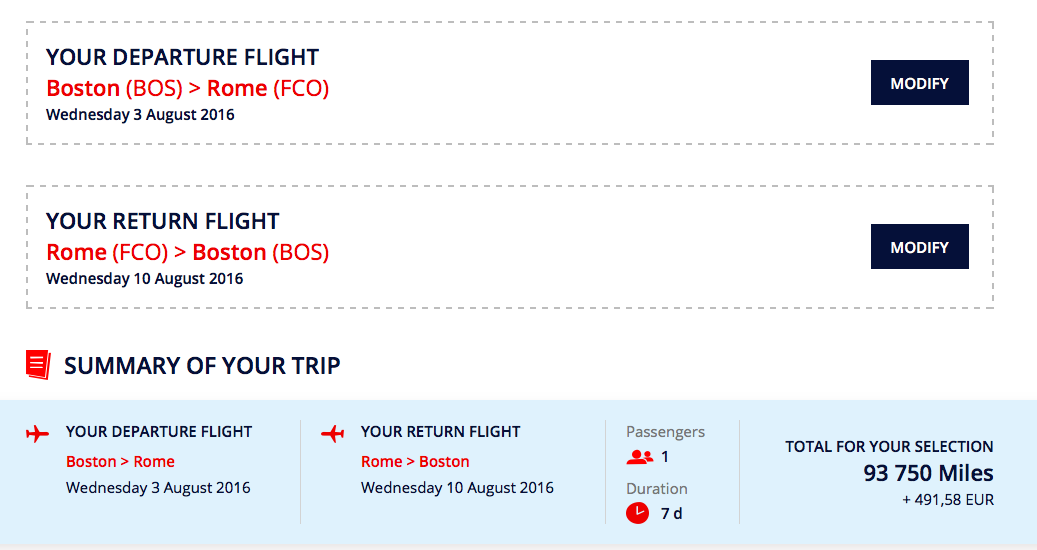Click the Rome > Boston link in summary

coord(415,461)
